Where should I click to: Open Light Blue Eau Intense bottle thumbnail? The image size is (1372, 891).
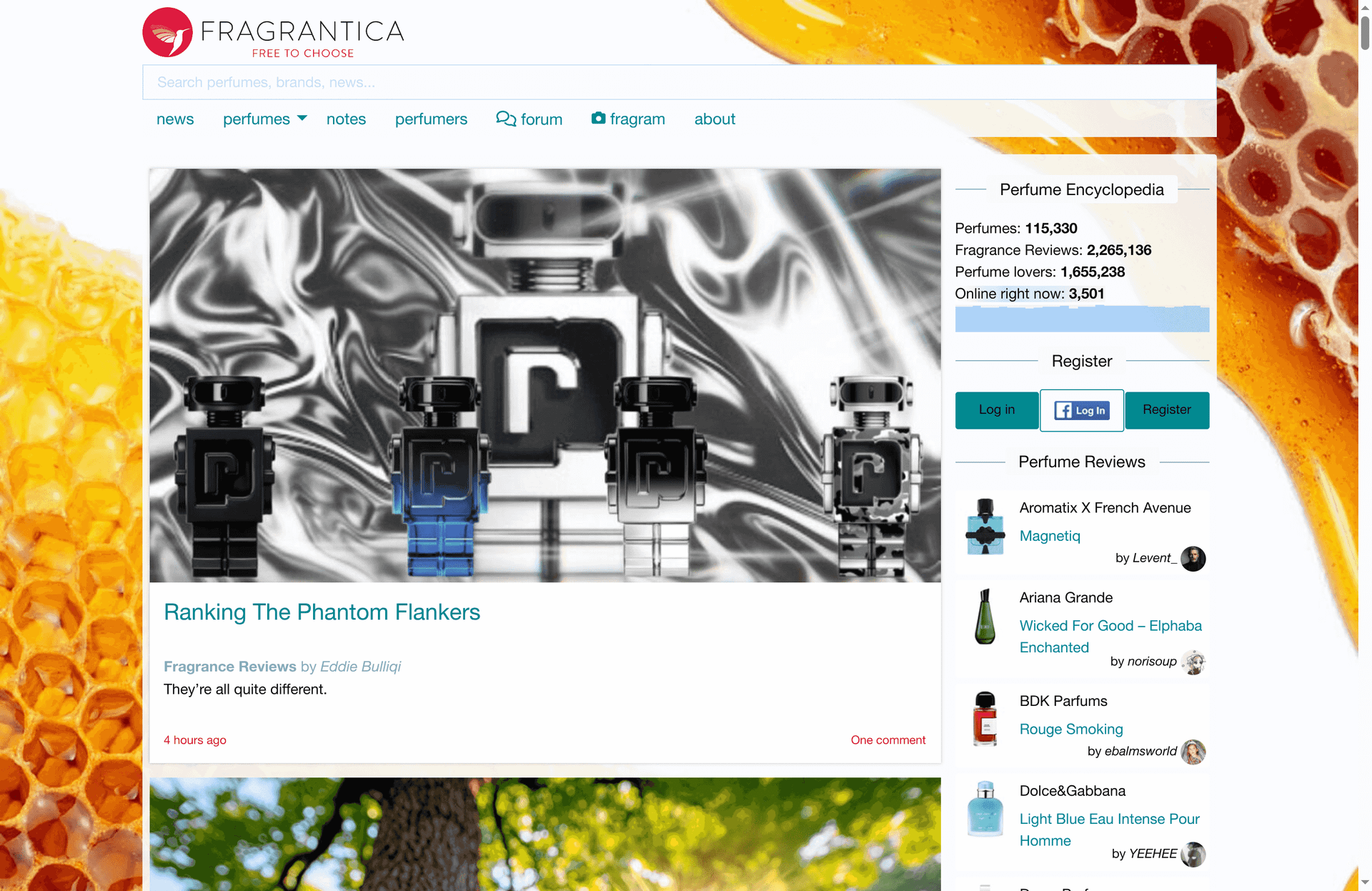pyautogui.click(x=985, y=809)
